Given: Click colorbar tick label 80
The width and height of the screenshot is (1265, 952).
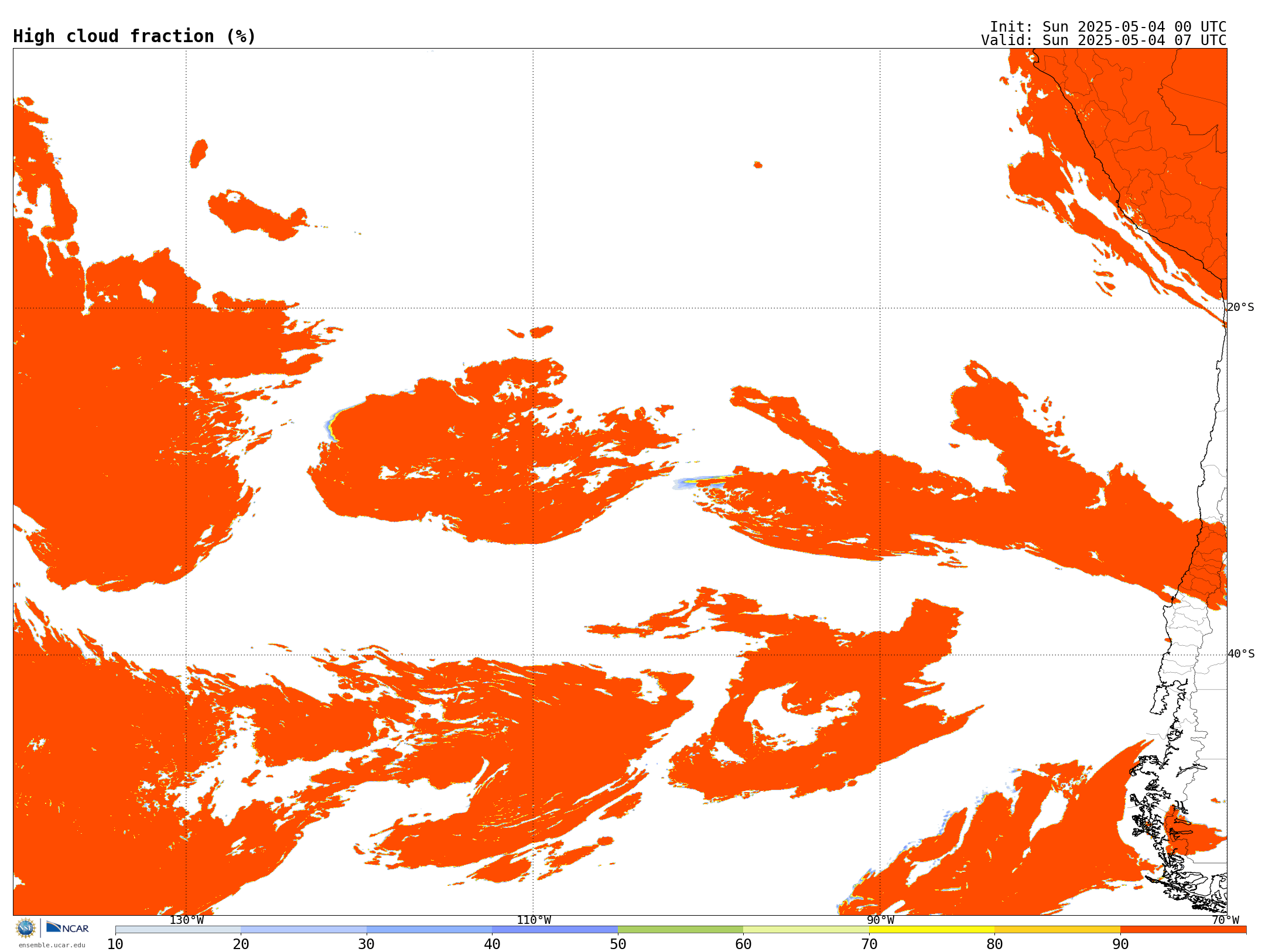Looking at the screenshot, I should [994, 944].
